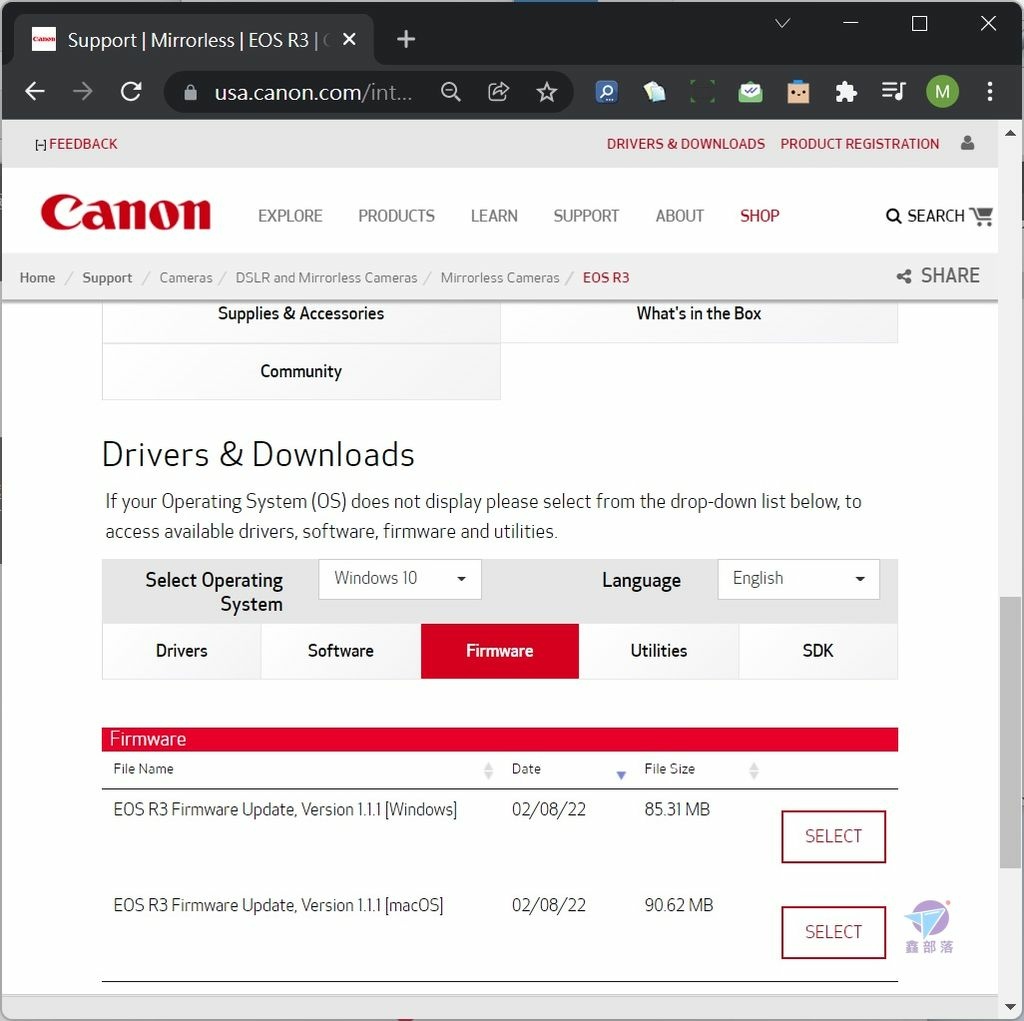Click the browser forward arrow
Viewport: 1024px width, 1021px height.
pos(82,91)
